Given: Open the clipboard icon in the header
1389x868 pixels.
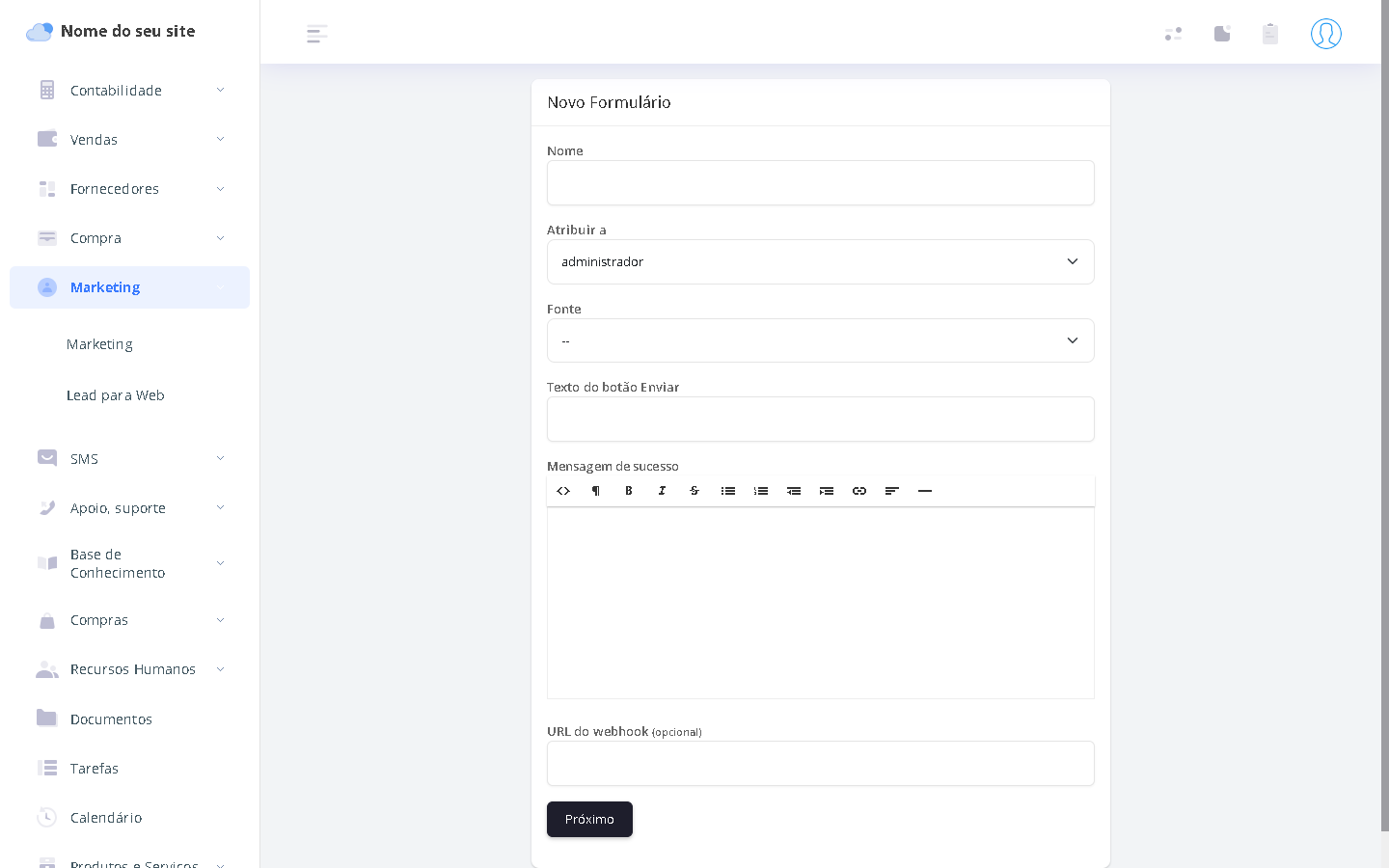Looking at the screenshot, I should tap(1270, 34).
